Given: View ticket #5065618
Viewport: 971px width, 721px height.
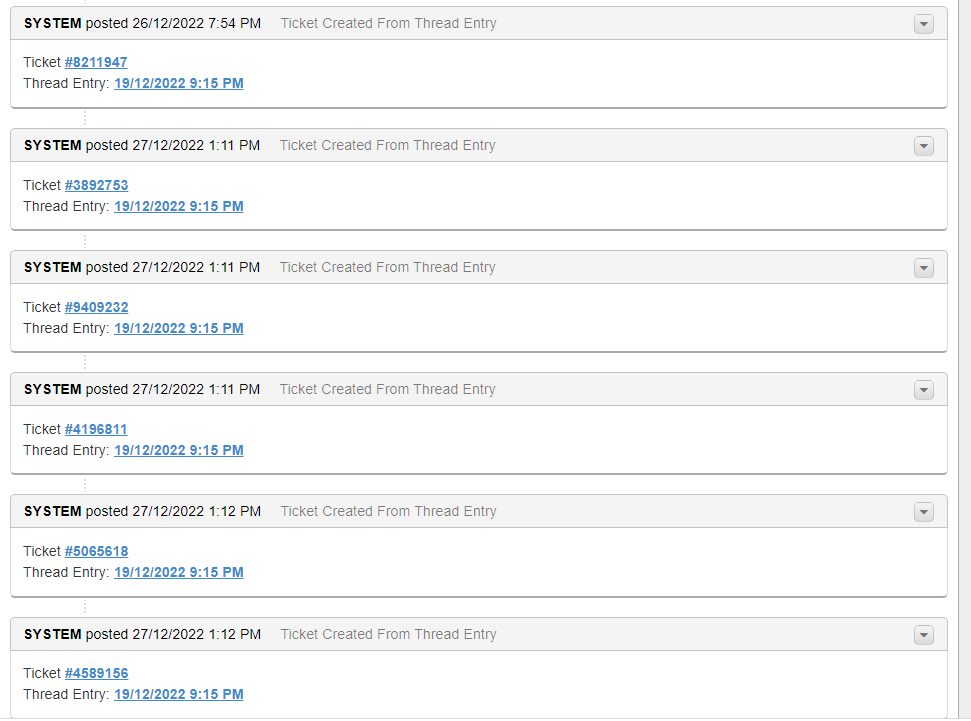Looking at the screenshot, I should (96, 551).
